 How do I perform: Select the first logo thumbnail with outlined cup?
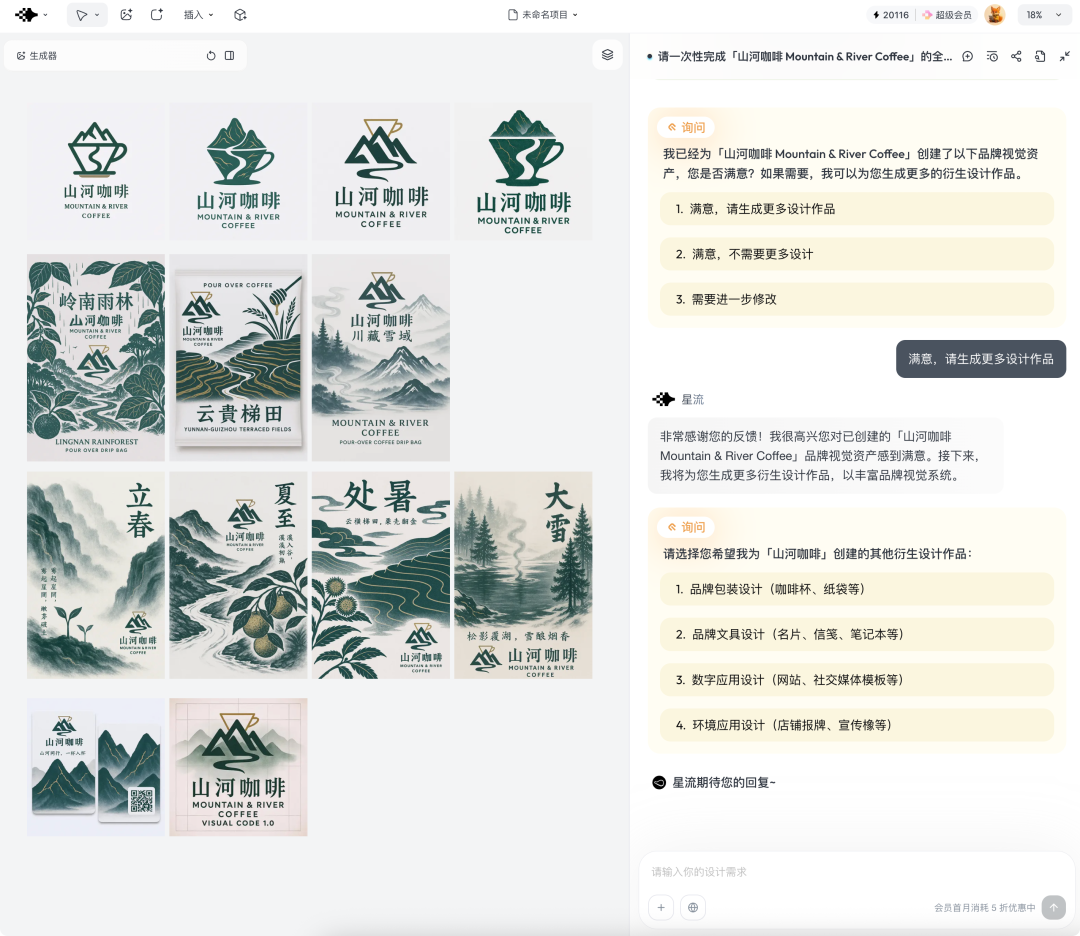click(x=96, y=171)
